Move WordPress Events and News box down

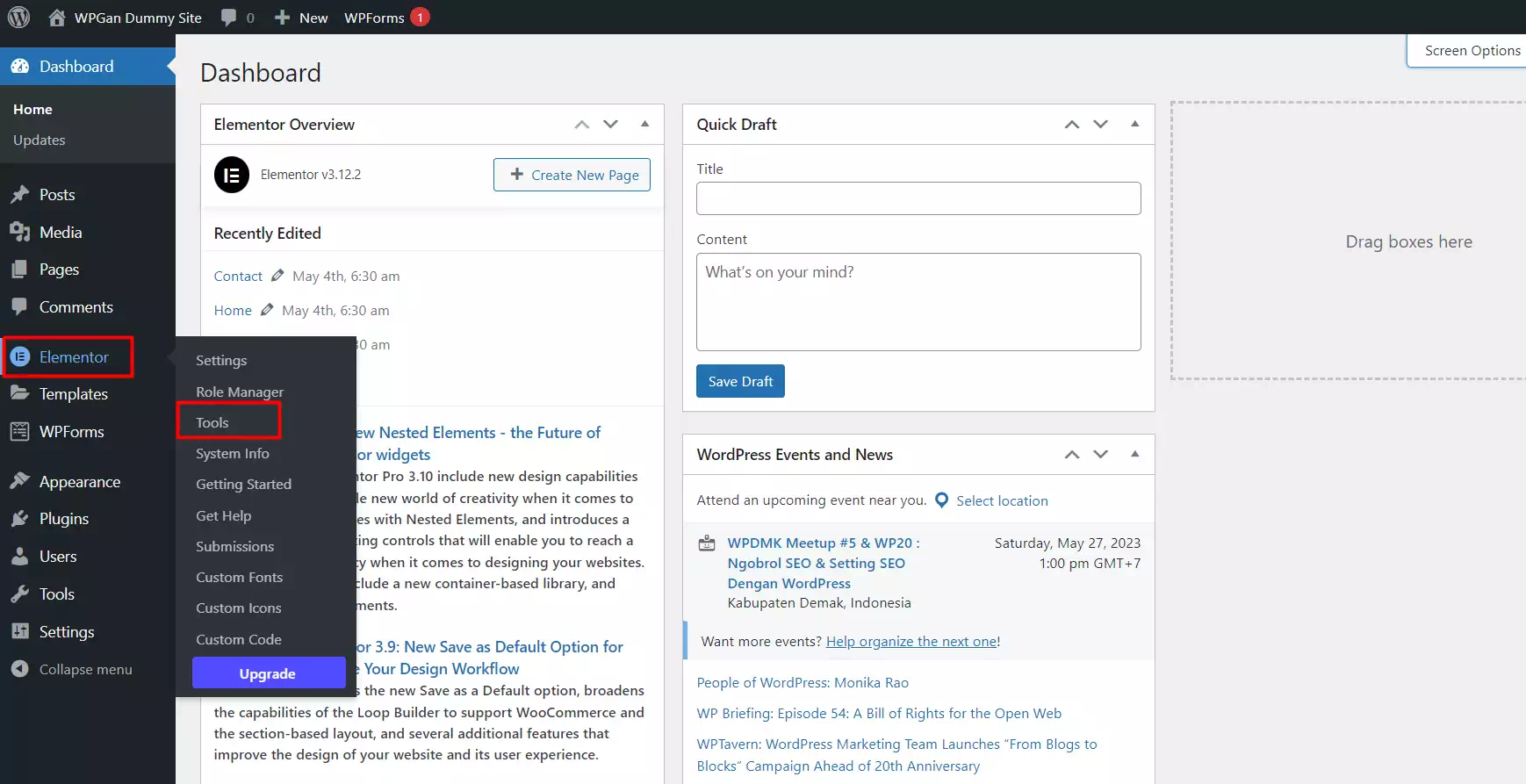point(1101,455)
